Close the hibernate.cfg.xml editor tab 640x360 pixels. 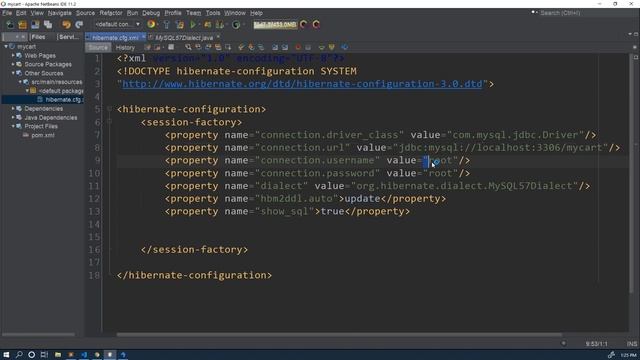point(144,37)
